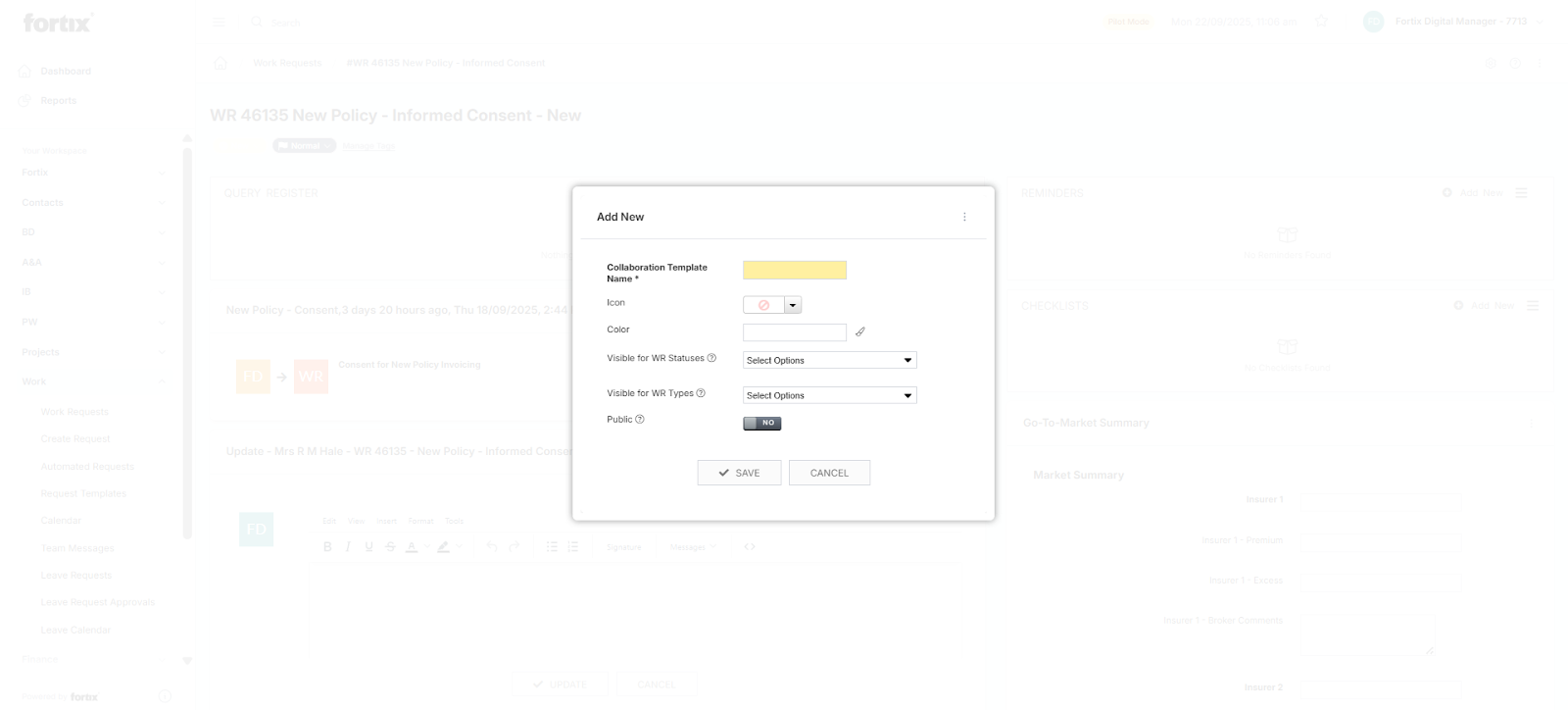Open the Icon selector dropdown arrow

coord(793,306)
